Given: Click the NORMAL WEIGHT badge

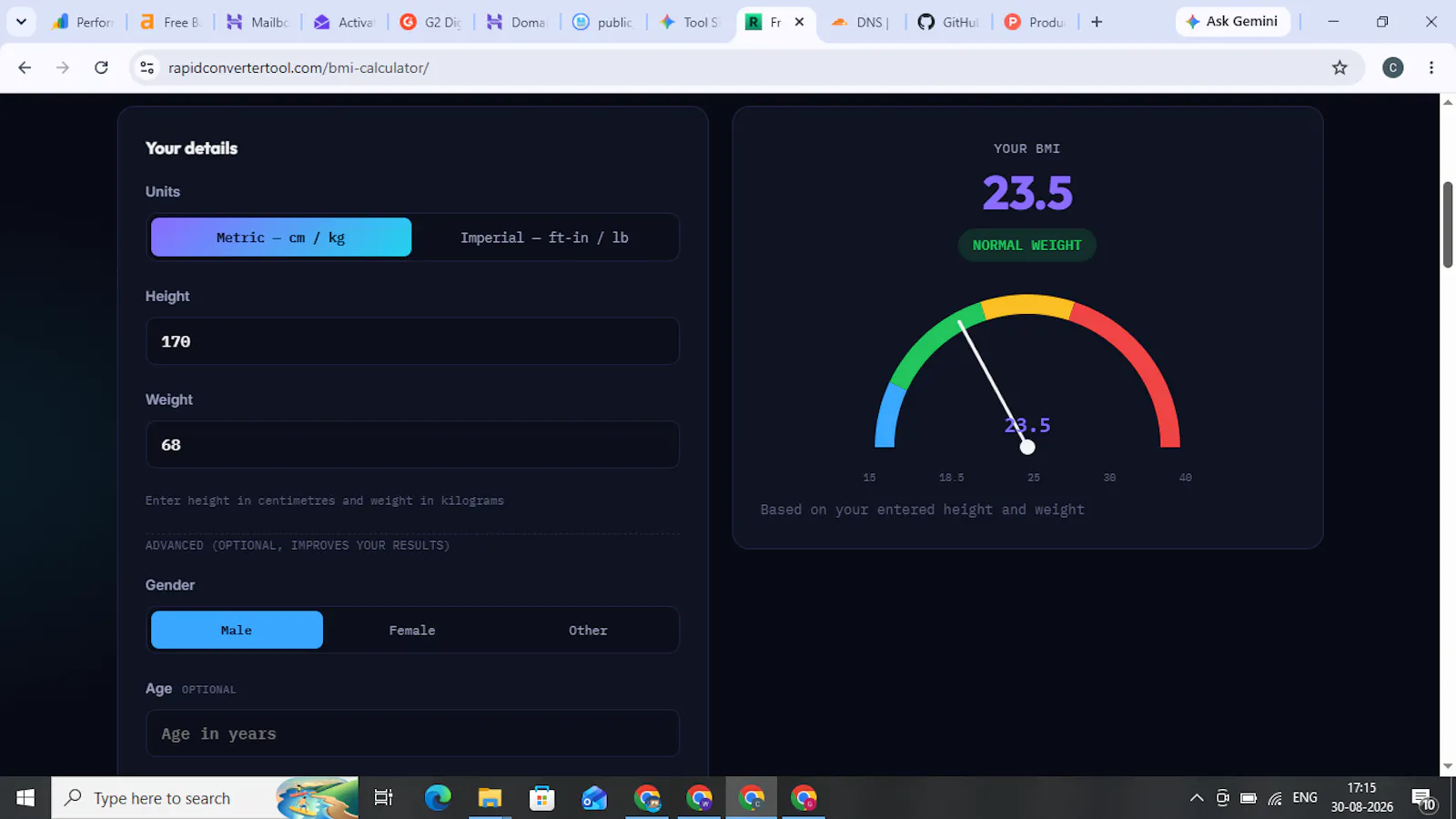Looking at the screenshot, I should (1026, 245).
